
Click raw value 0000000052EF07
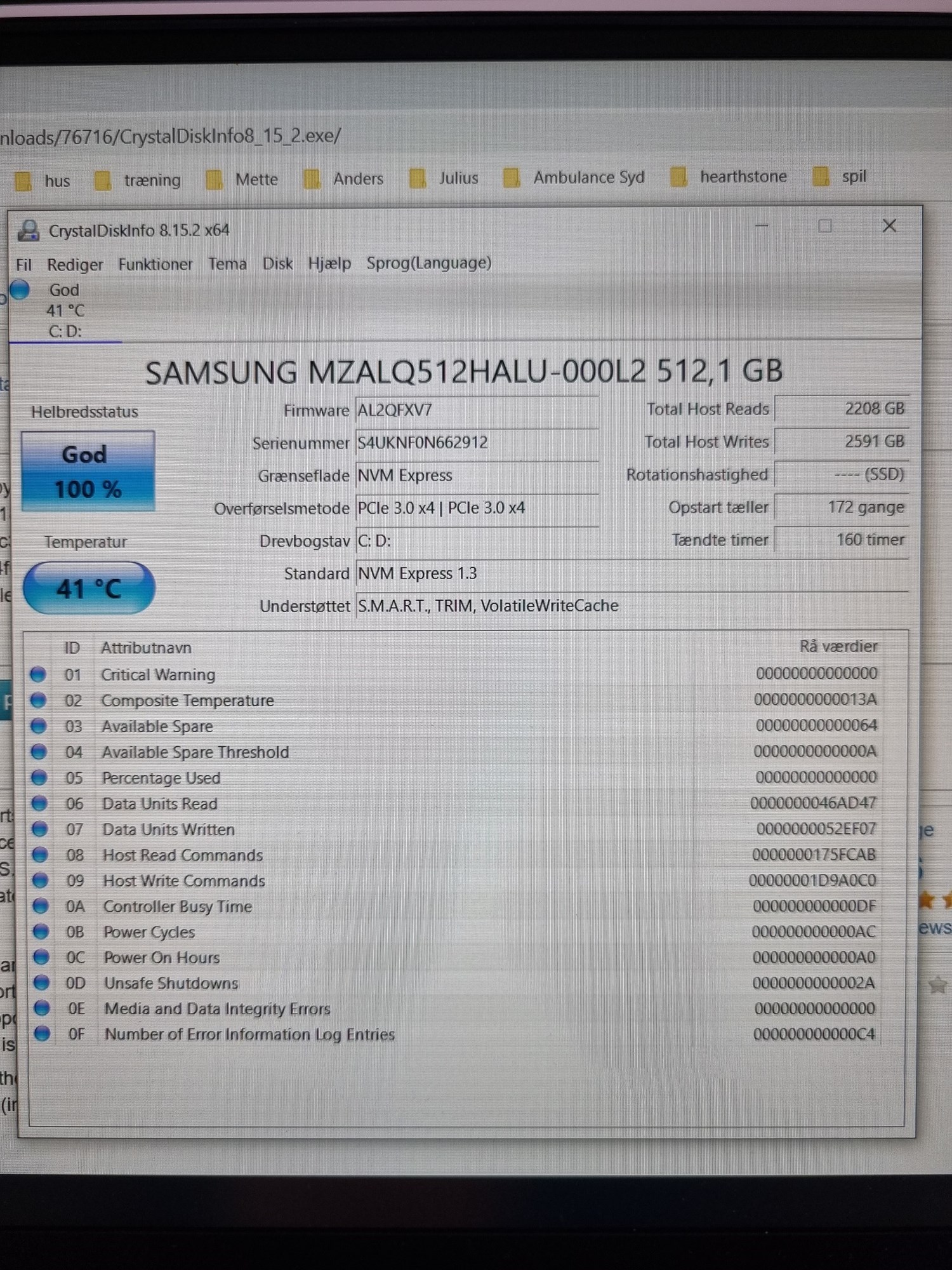coord(816,829)
